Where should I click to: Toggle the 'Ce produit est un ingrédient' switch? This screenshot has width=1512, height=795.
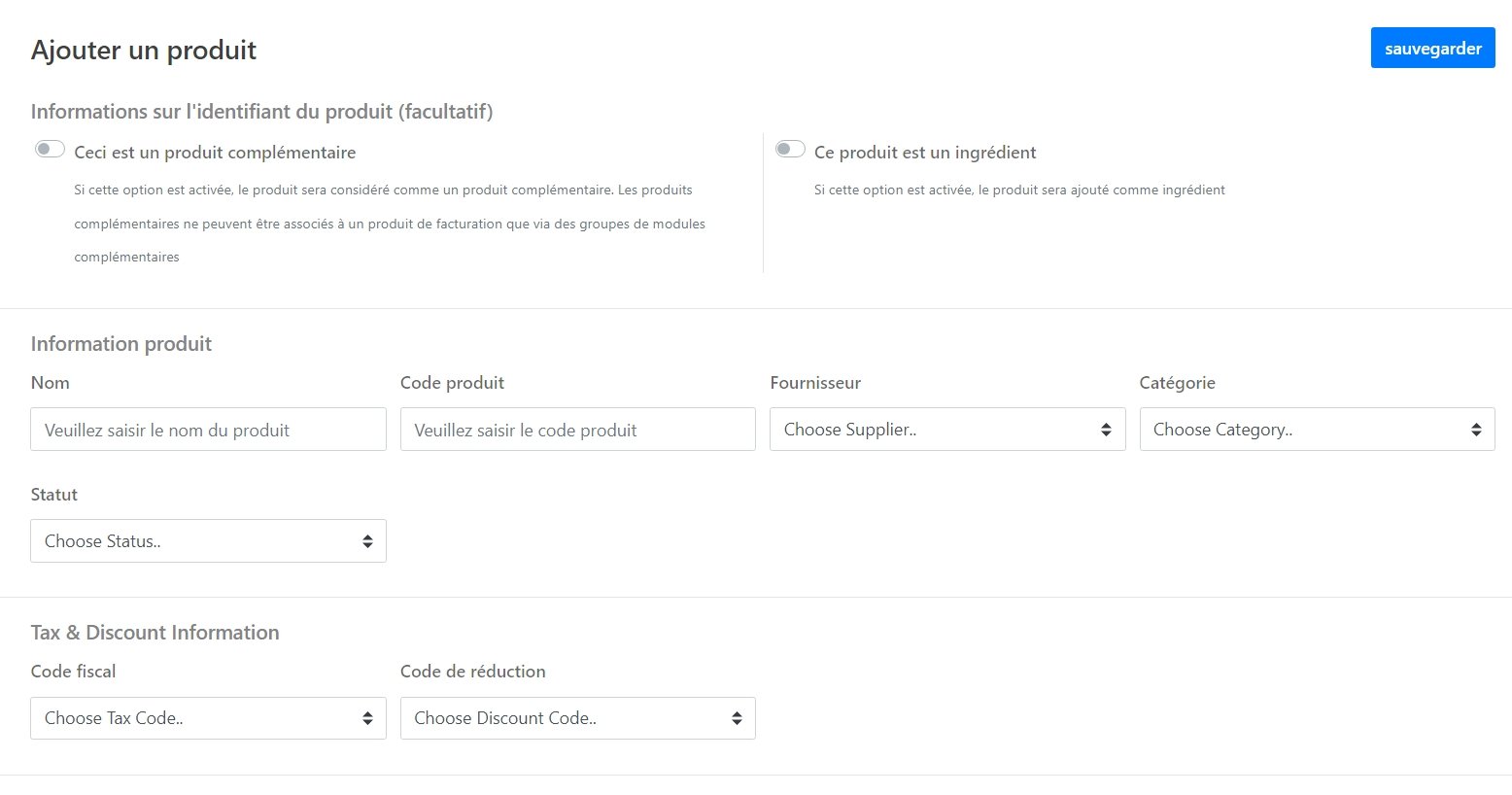[790, 150]
